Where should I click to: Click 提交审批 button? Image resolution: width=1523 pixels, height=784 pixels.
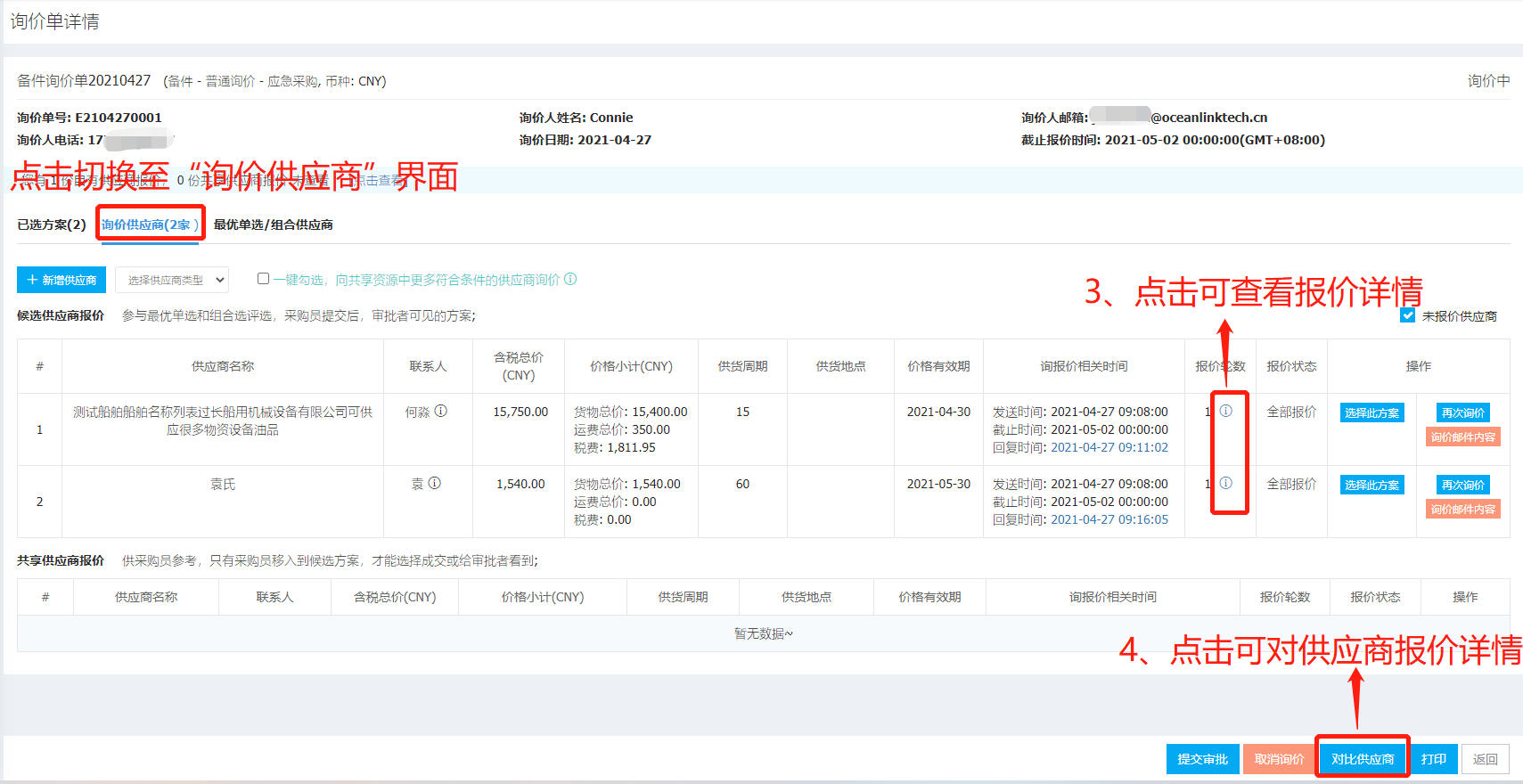[x=1203, y=759]
